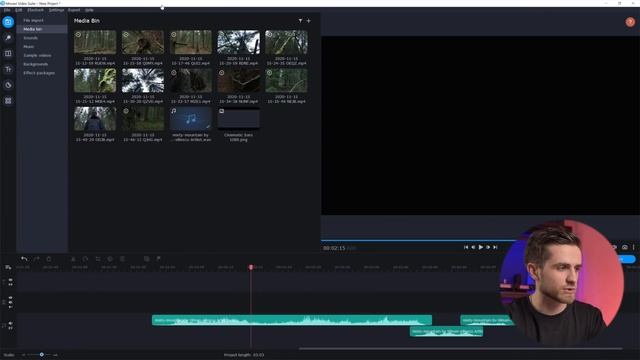Play the preview

[x=480, y=247]
